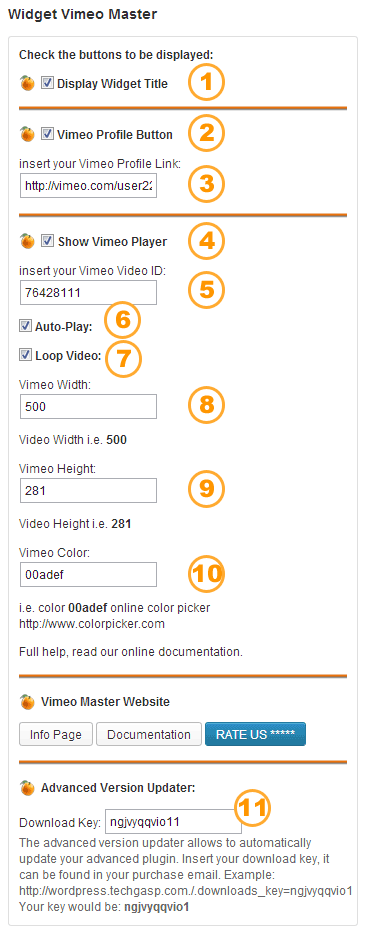Click the Download Key text box

pos(173,822)
